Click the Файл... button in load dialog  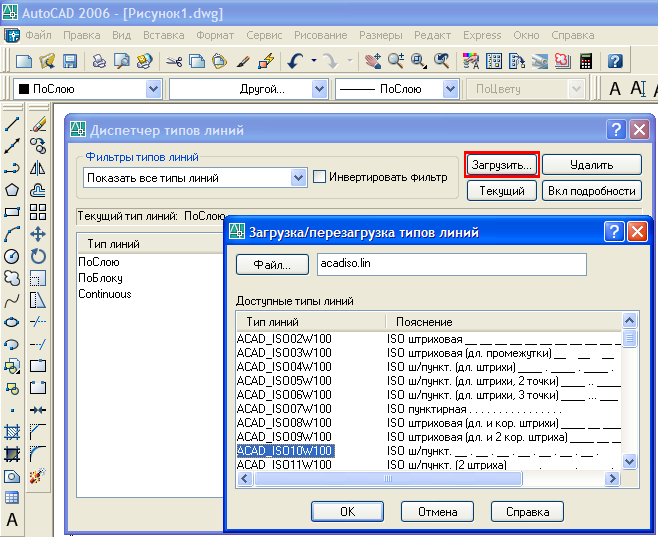click(x=272, y=264)
